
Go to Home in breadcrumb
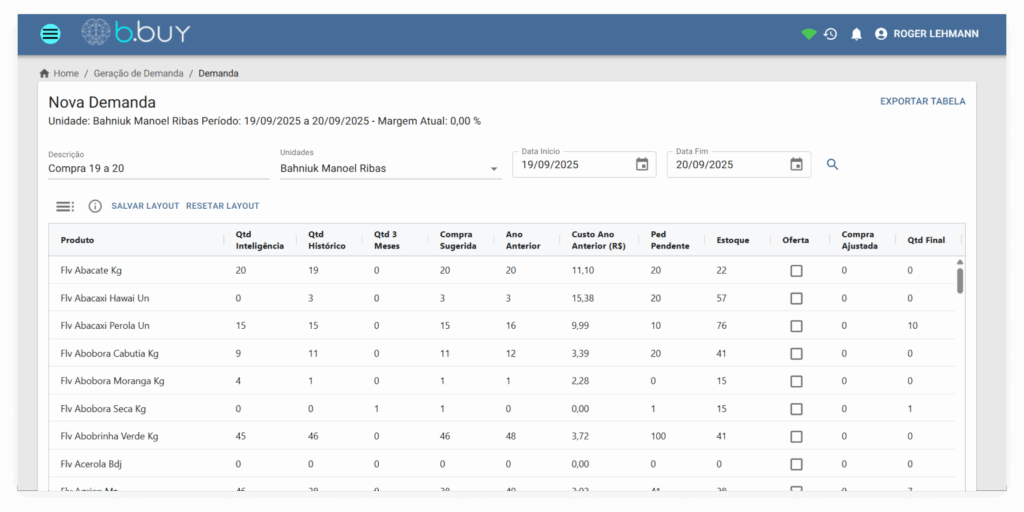tap(65, 73)
